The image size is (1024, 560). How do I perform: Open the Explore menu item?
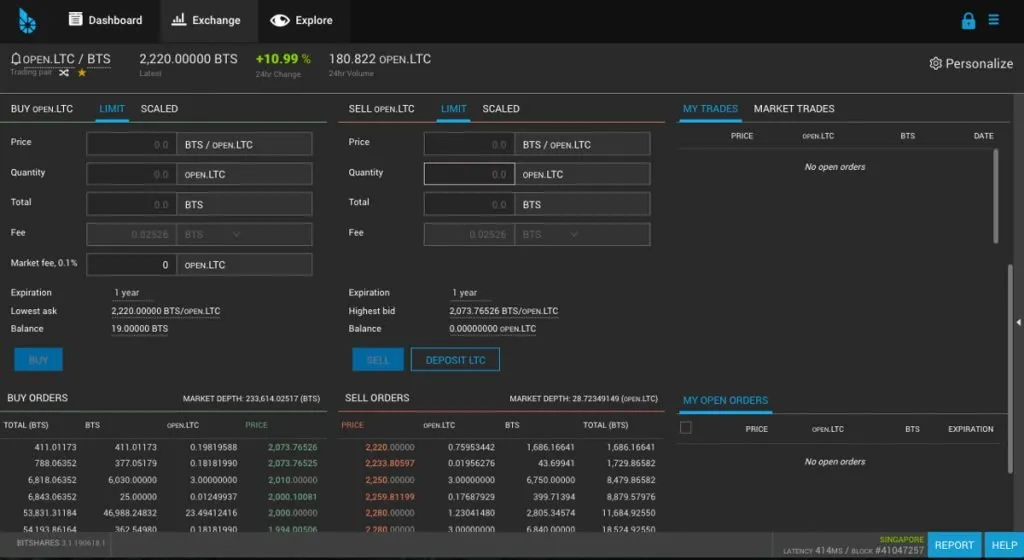click(301, 20)
